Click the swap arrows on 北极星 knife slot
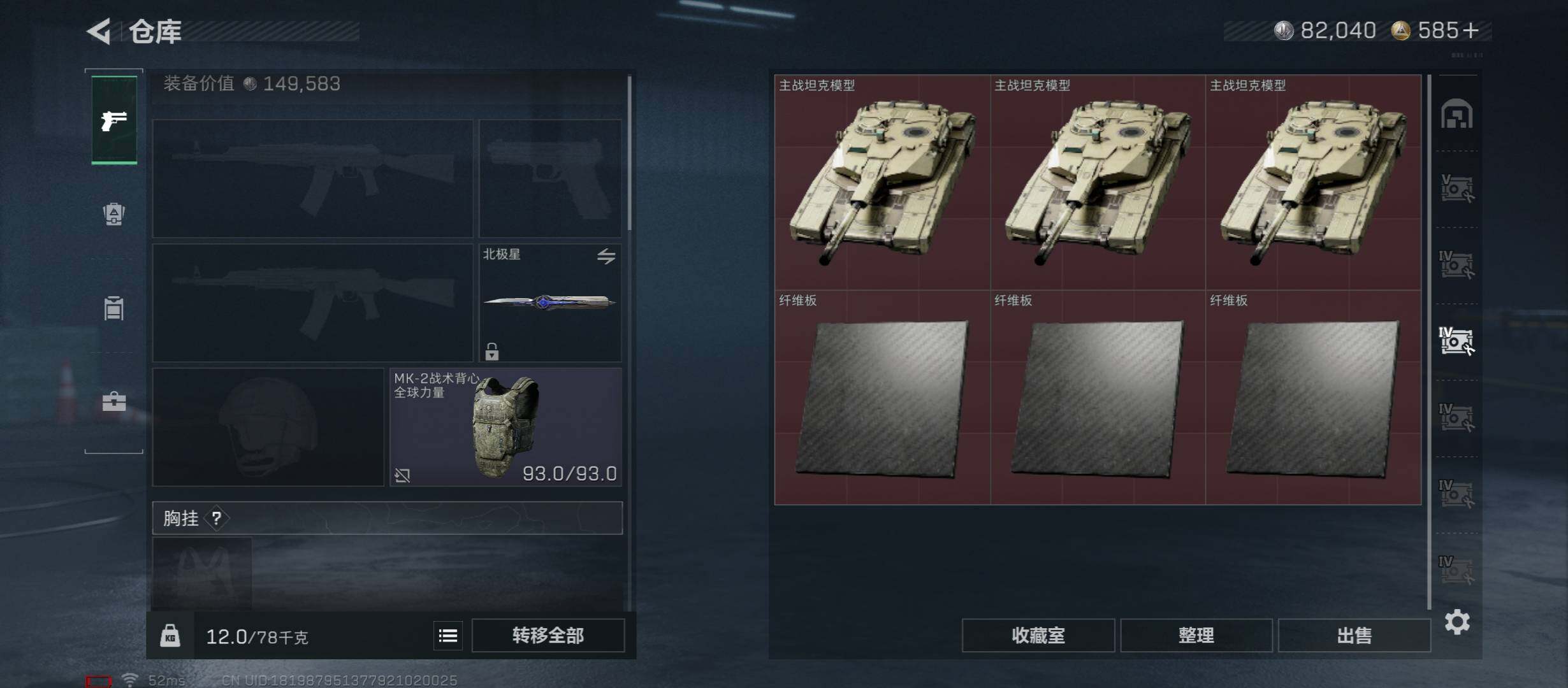The width and height of the screenshot is (1568, 688). [606, 256]
